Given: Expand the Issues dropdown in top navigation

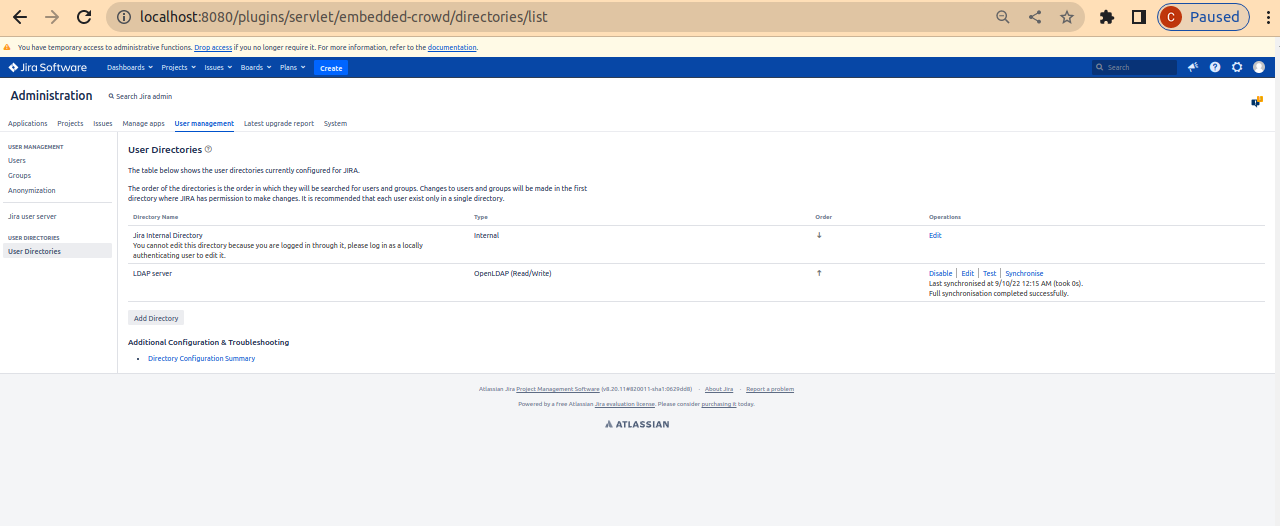Looking at the screenshot, I should [x=218, y=68].
